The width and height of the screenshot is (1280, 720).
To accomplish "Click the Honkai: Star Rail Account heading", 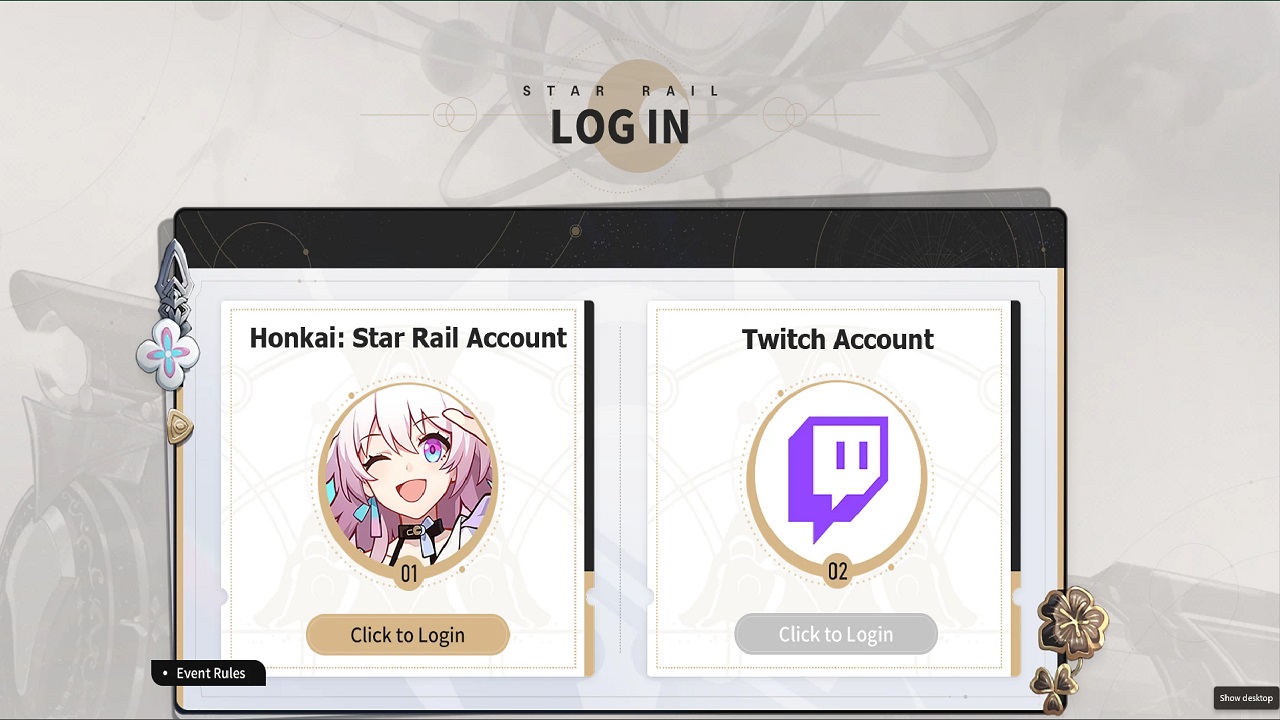I will (408, 338).
